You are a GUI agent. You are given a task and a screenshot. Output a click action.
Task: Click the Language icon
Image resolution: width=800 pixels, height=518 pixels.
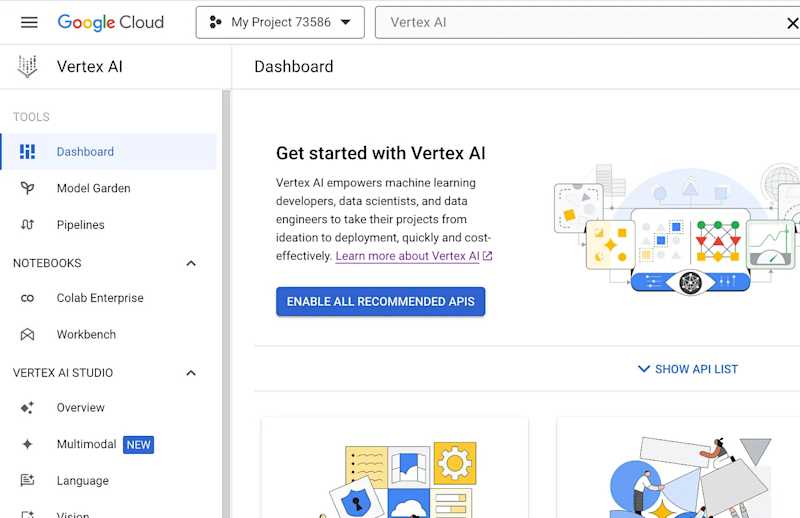(28, 481)
